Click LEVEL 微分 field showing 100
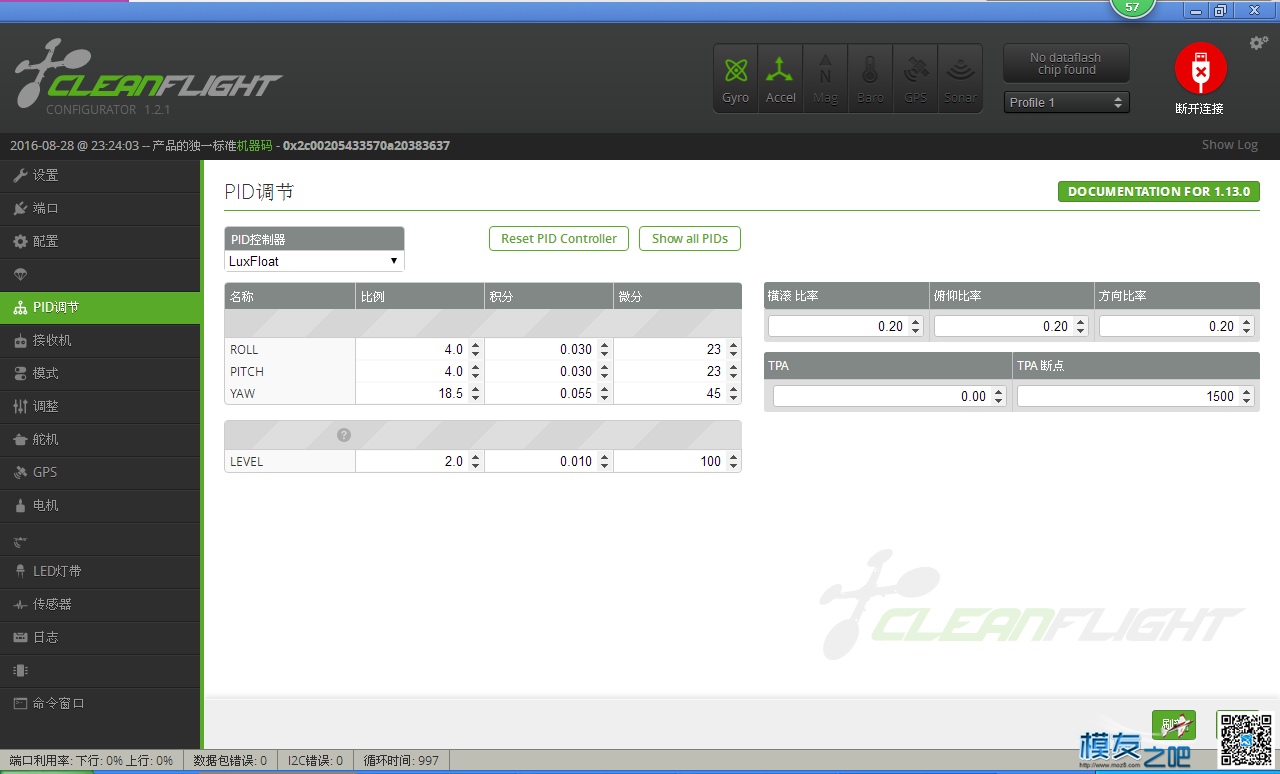The image size is (1280, 774). (x=677, y=461)
